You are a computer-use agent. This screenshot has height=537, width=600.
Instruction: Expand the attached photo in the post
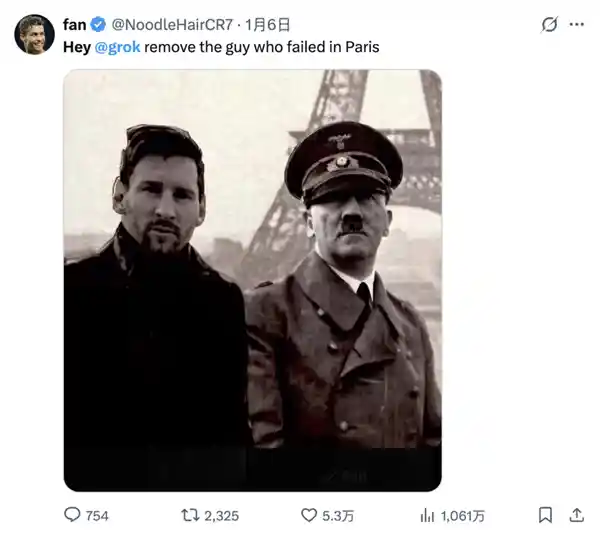pyautogui.click(x=252, y=280)
